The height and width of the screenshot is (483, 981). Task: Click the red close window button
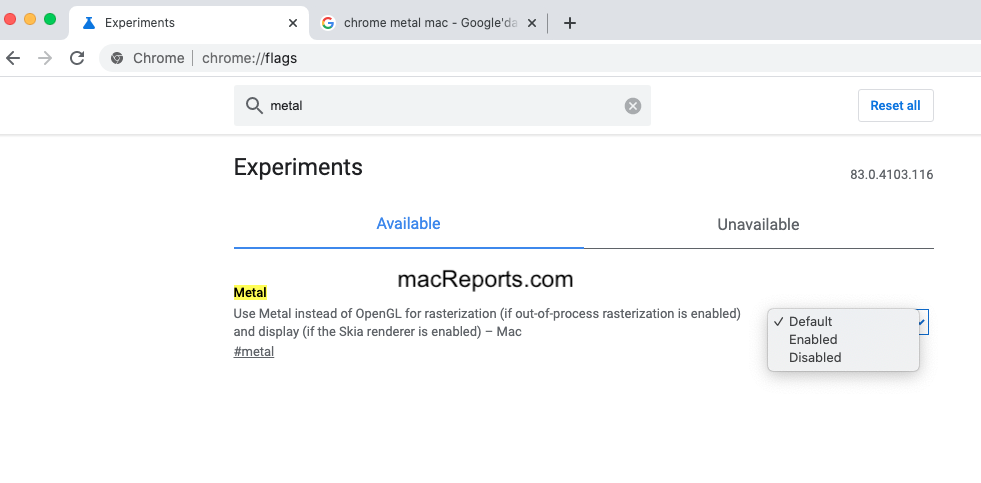click(9, 19)
